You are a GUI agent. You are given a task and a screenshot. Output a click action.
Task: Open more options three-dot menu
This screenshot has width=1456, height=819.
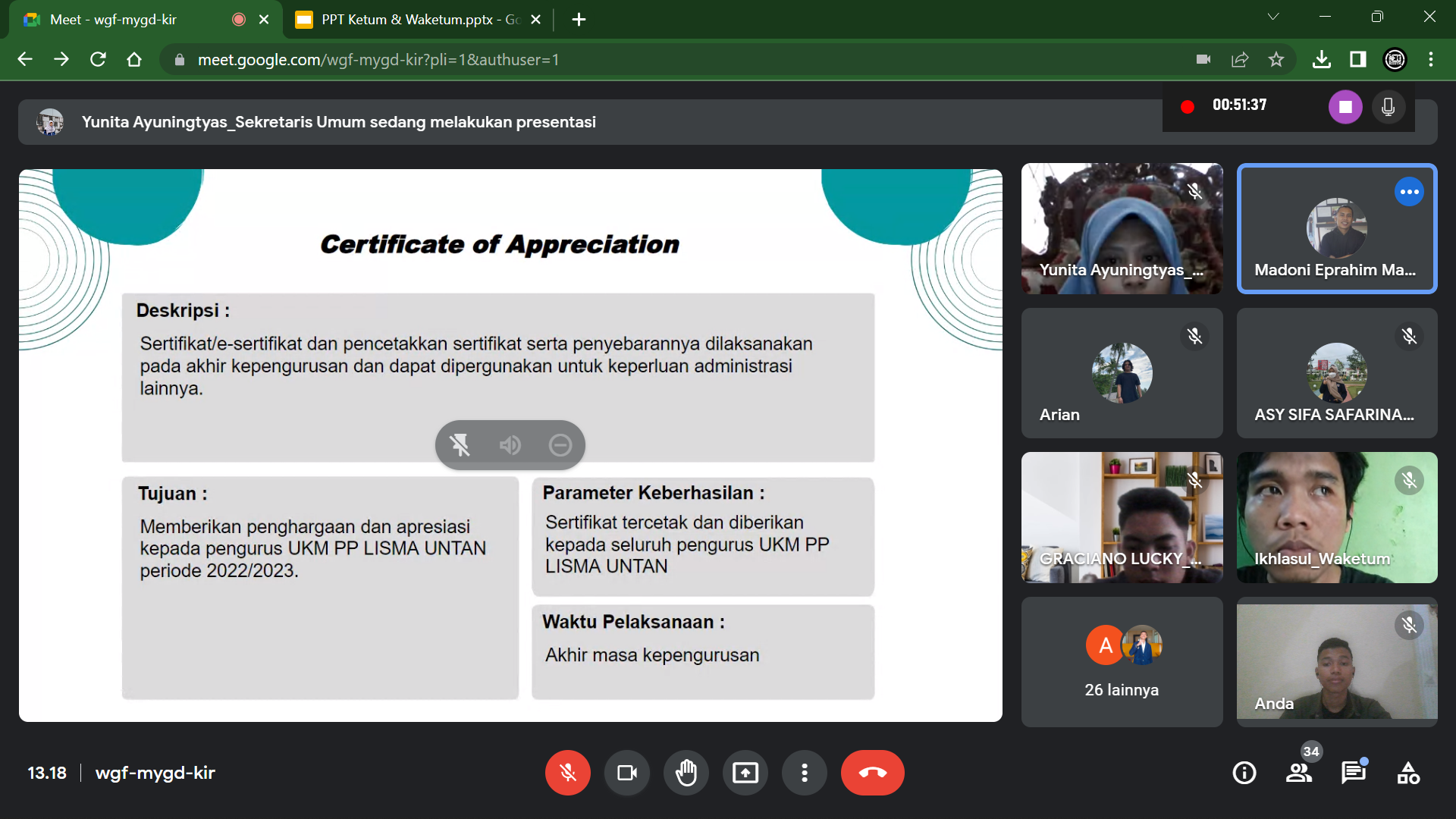click(805, 773)
